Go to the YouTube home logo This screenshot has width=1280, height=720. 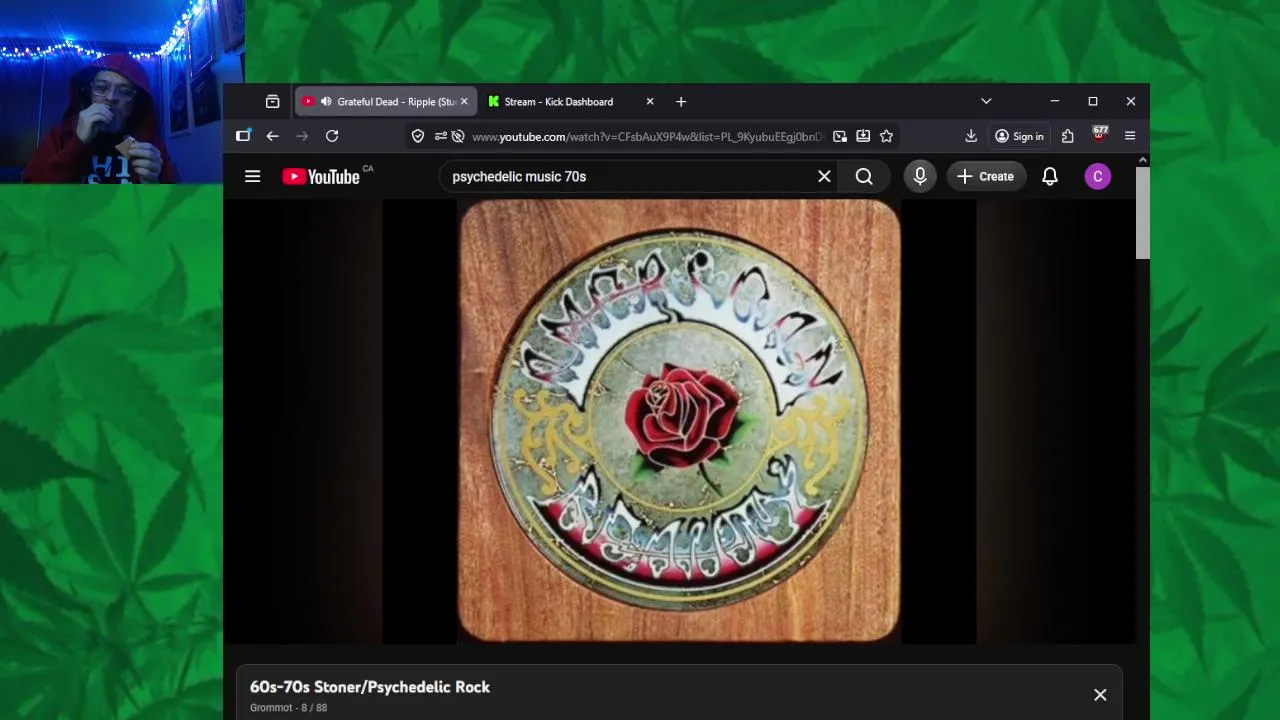[x=321, y=176]
